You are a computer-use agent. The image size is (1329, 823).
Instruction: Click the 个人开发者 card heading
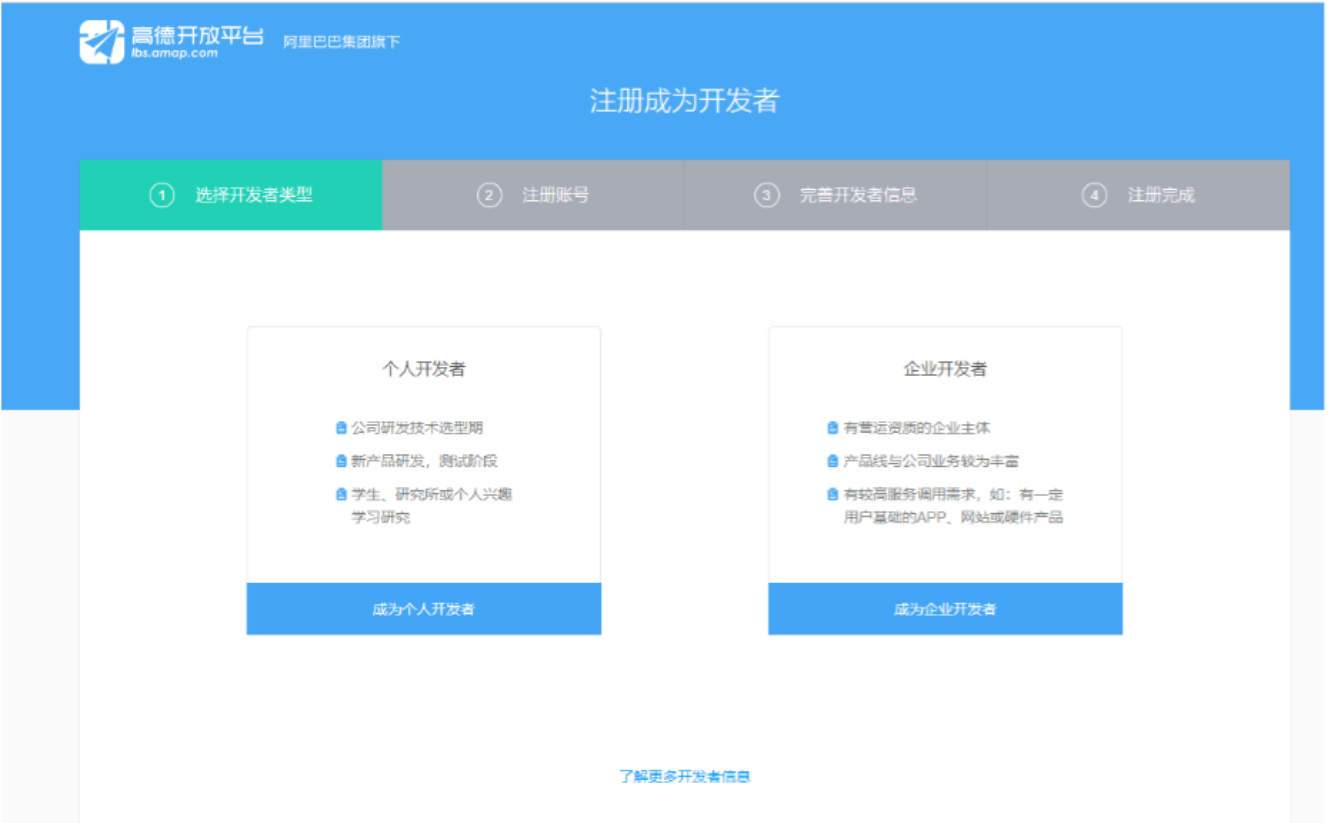click(424, 369)
